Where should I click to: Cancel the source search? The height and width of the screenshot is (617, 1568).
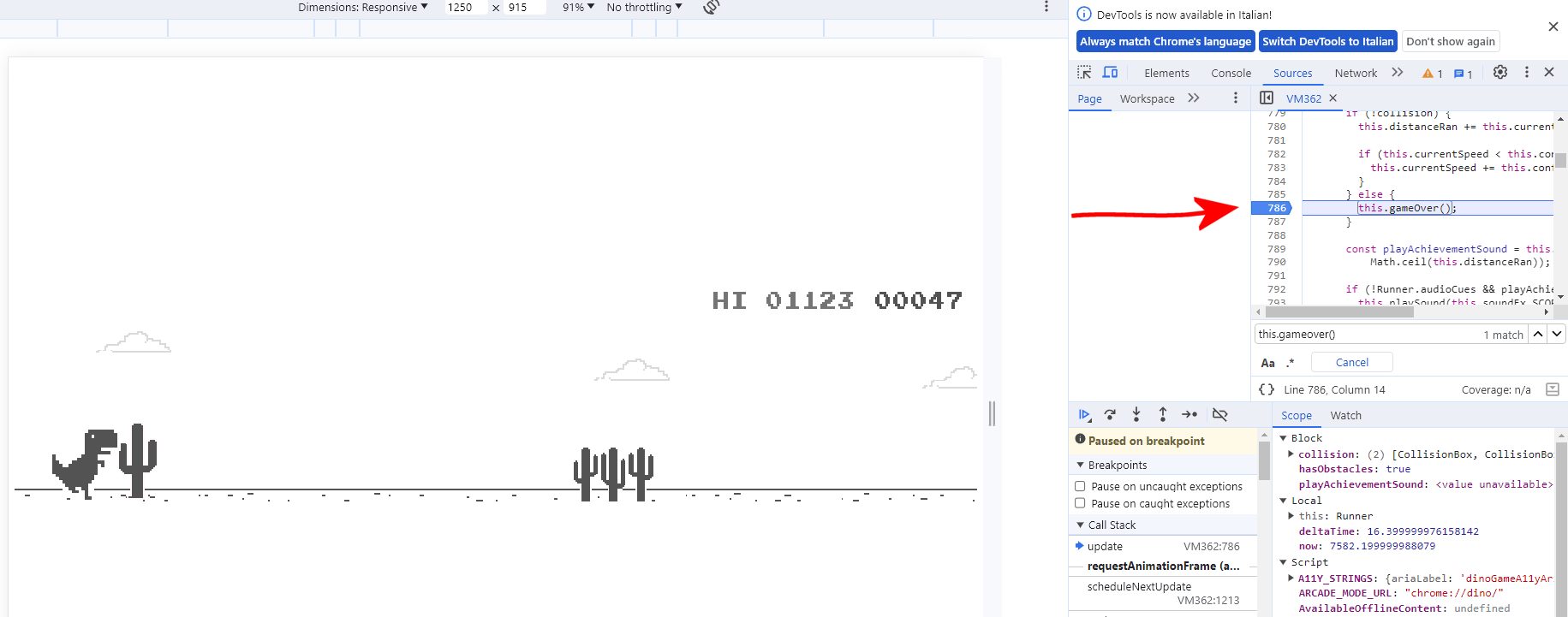coord(1352,363)
